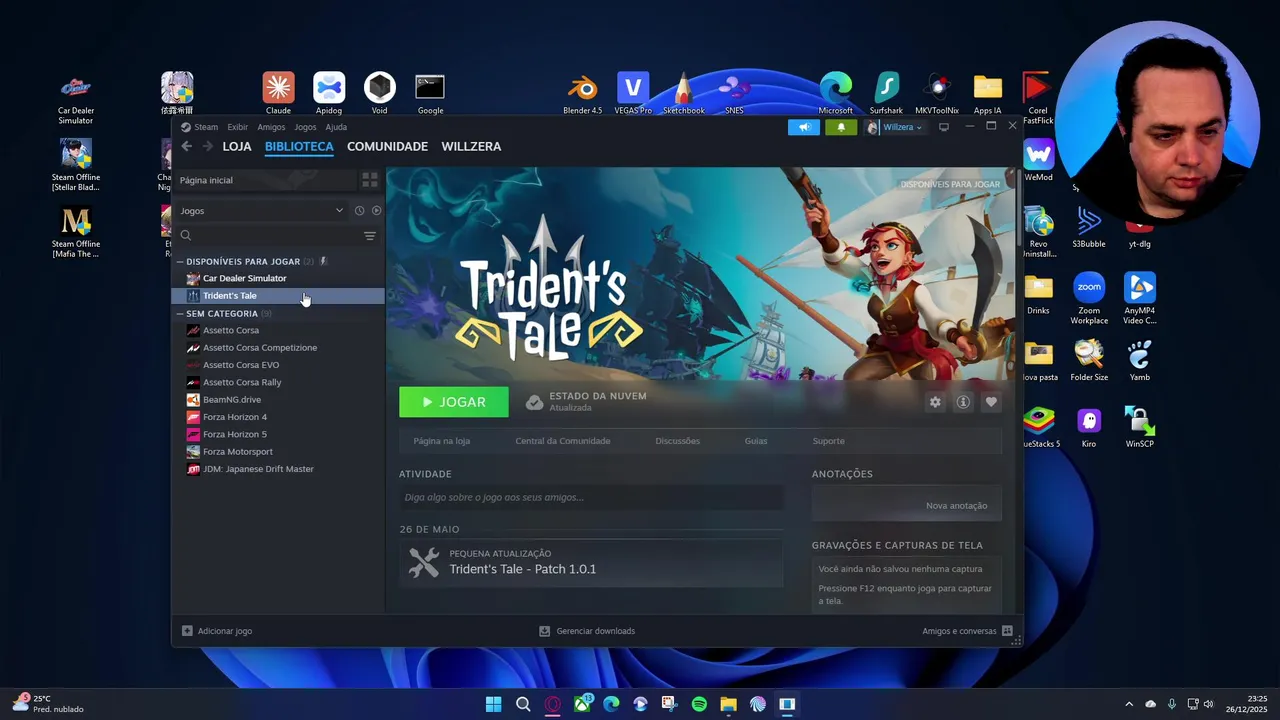Viewport: 1280px width, 720px height.
Task: Open Spotify from the taskbar
Action: (699, 704)
